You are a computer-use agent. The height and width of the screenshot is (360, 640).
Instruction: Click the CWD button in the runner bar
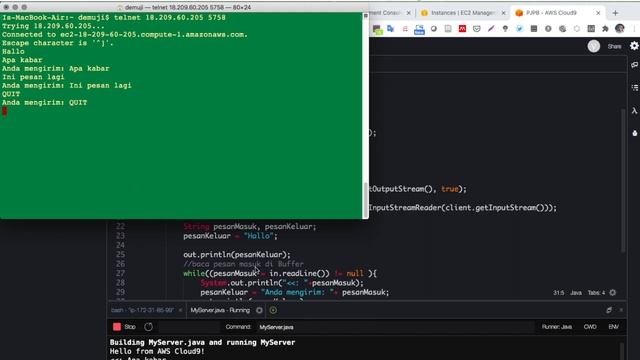590,327
